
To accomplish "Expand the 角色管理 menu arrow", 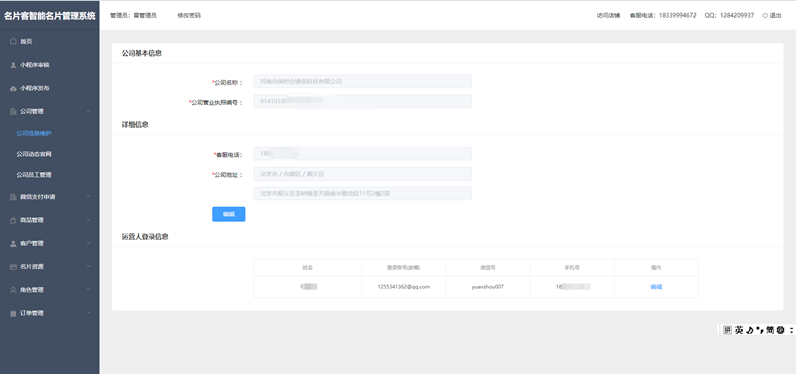I will tap(89, 290).
